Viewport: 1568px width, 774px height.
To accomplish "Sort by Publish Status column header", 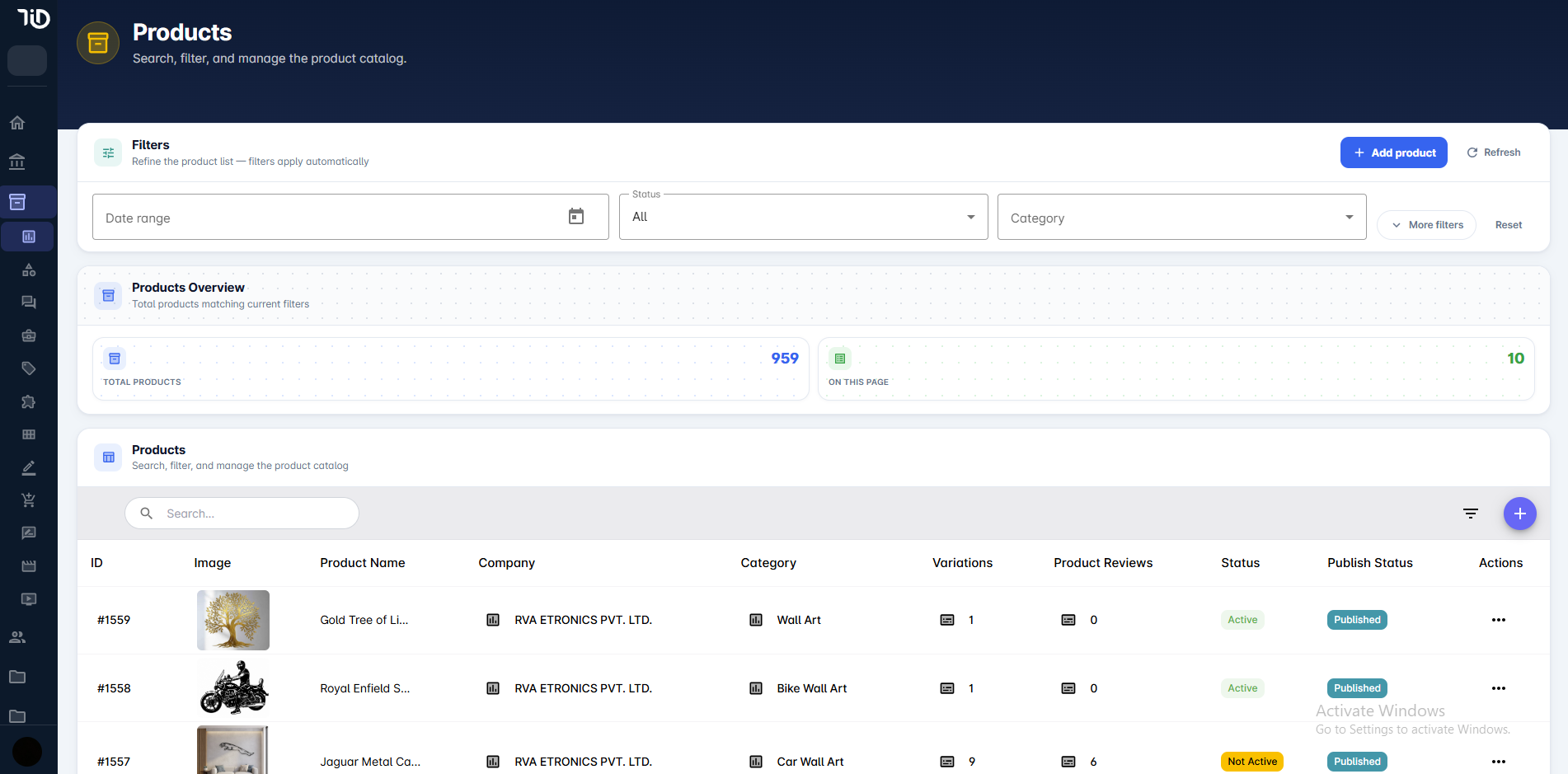I will point(1370,563).
